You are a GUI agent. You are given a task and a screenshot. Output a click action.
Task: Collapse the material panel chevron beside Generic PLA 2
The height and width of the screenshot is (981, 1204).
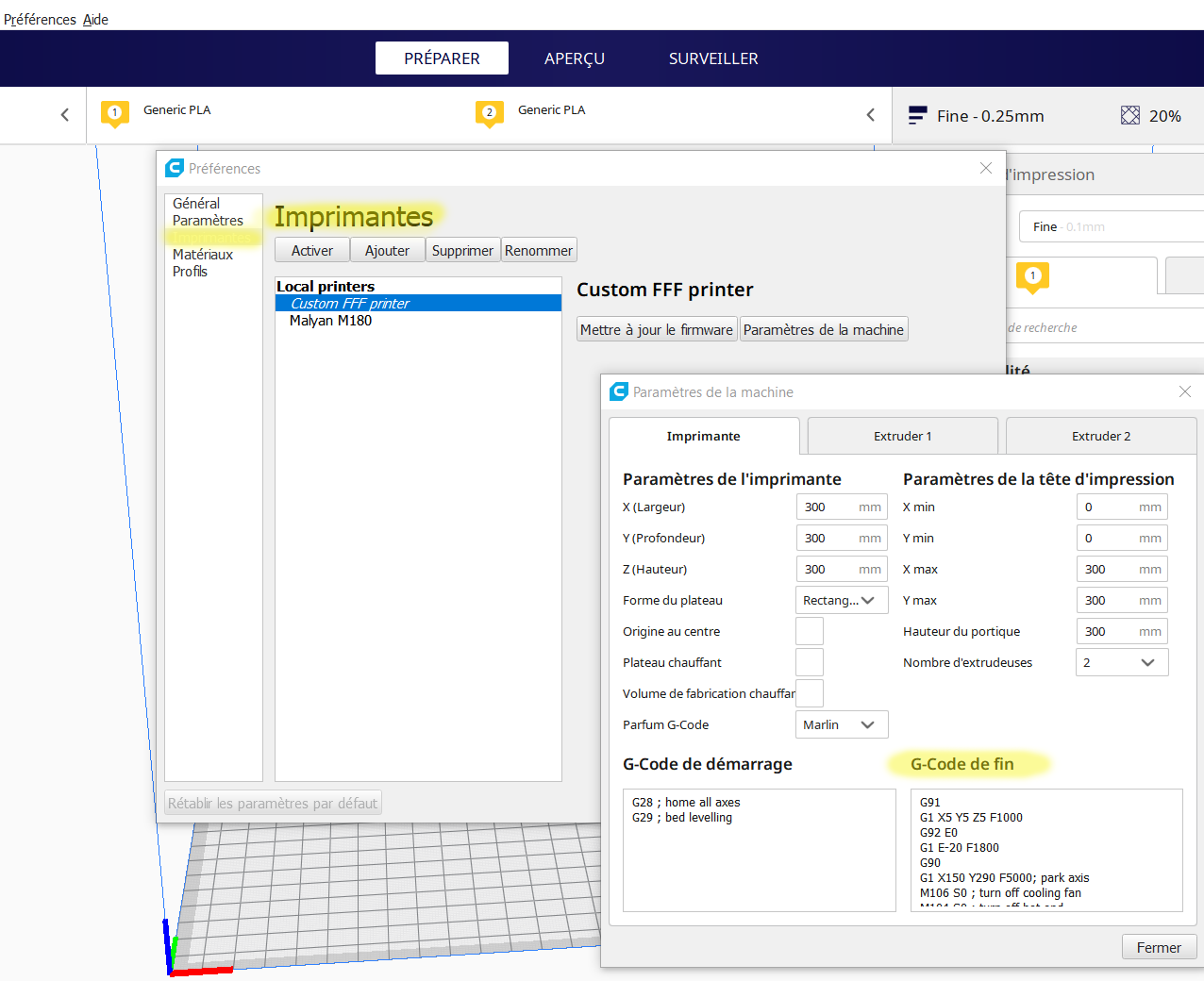click(x=870, y=115)
